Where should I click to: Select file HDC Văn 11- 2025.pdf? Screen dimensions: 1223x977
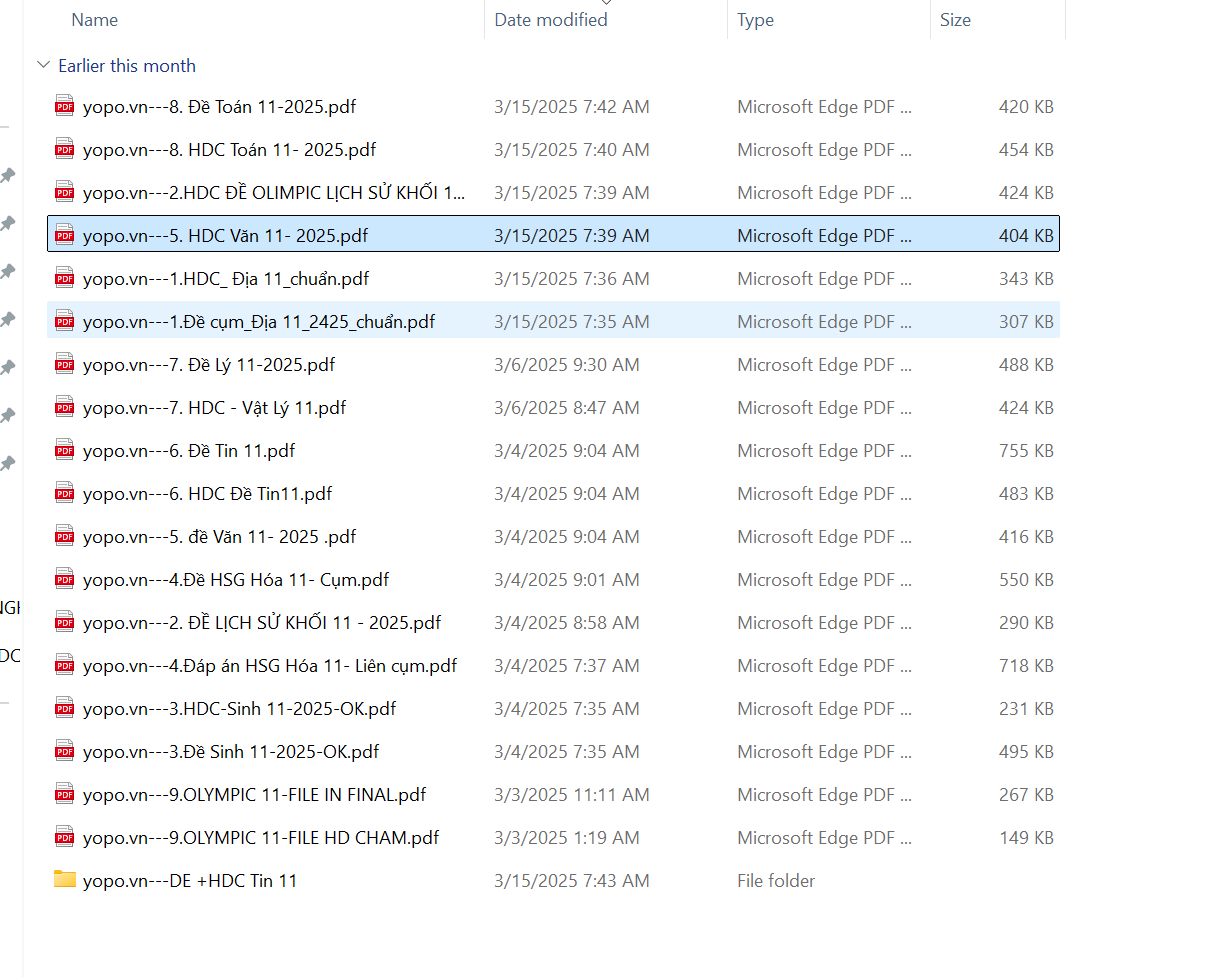(225, 236)
